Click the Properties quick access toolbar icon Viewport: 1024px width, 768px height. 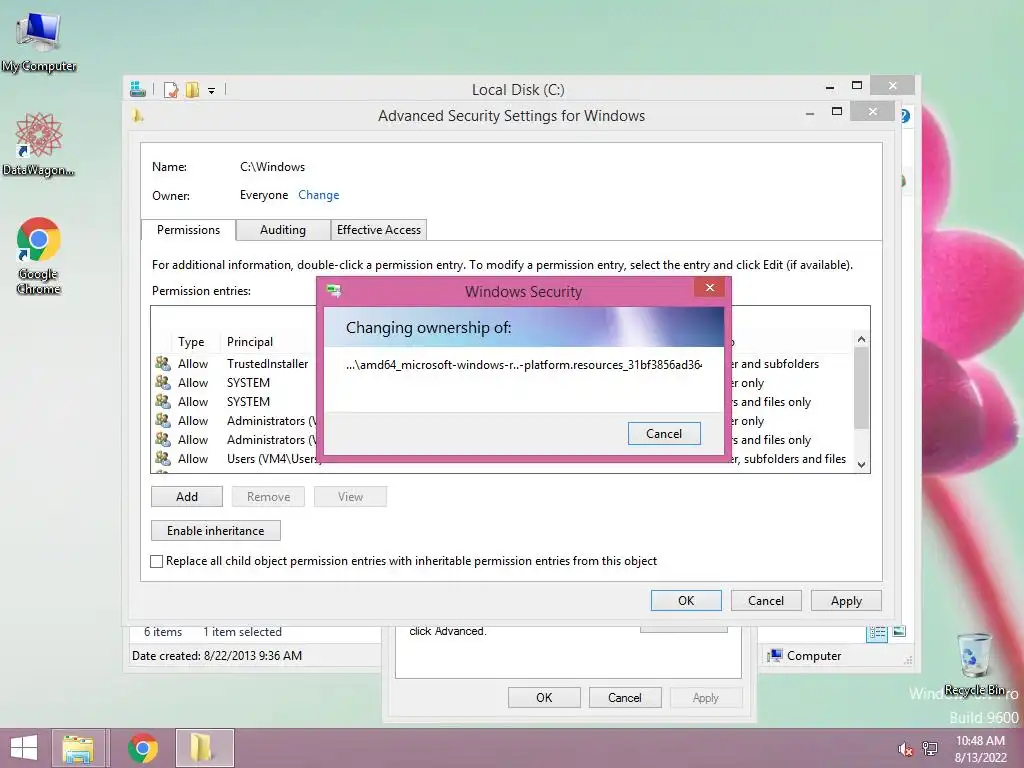(x=171, y=89)
